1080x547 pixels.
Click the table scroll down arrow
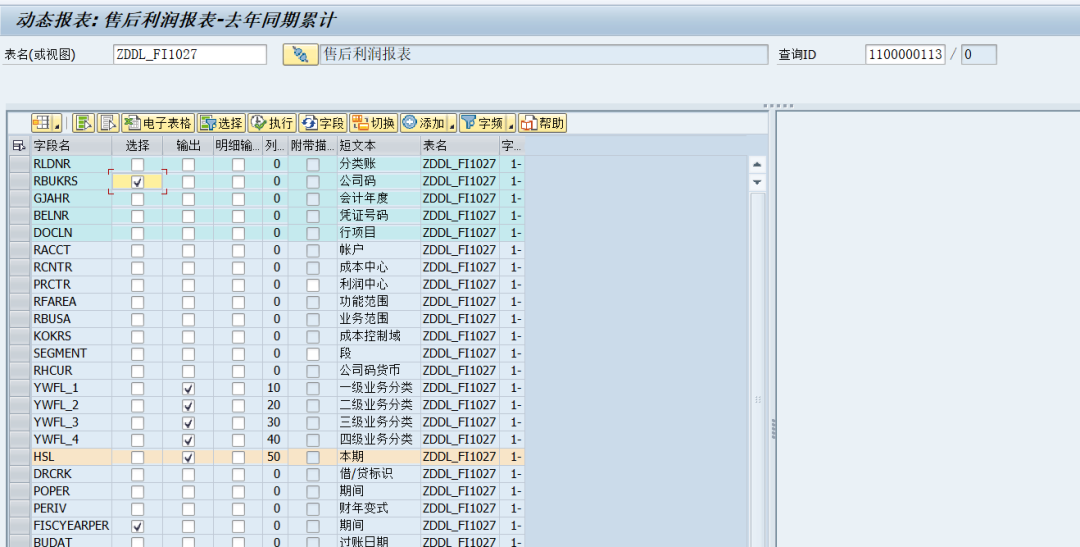coord(757,183)
